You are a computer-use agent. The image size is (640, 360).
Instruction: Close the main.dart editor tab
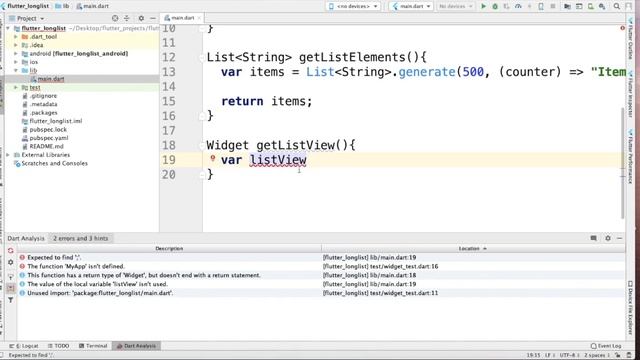199,18
